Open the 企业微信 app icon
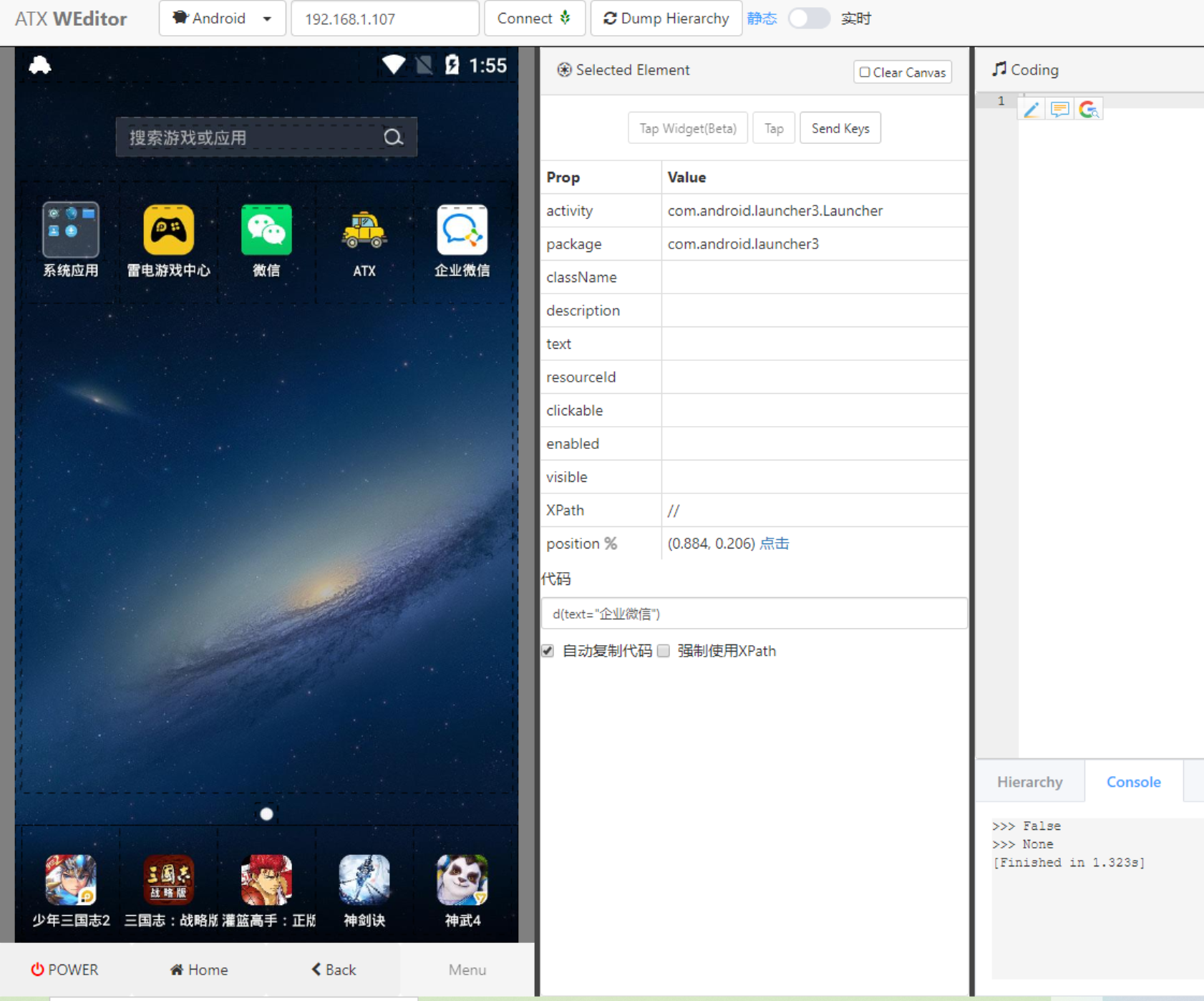 coord(462,231)
